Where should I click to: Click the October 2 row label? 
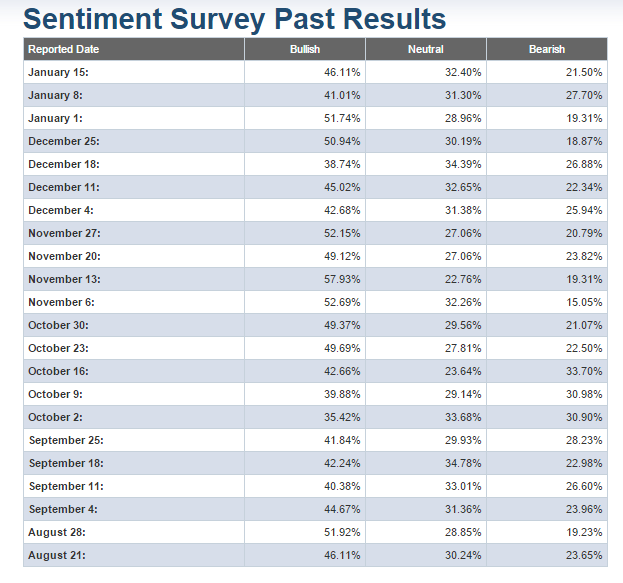click(56, 418)
